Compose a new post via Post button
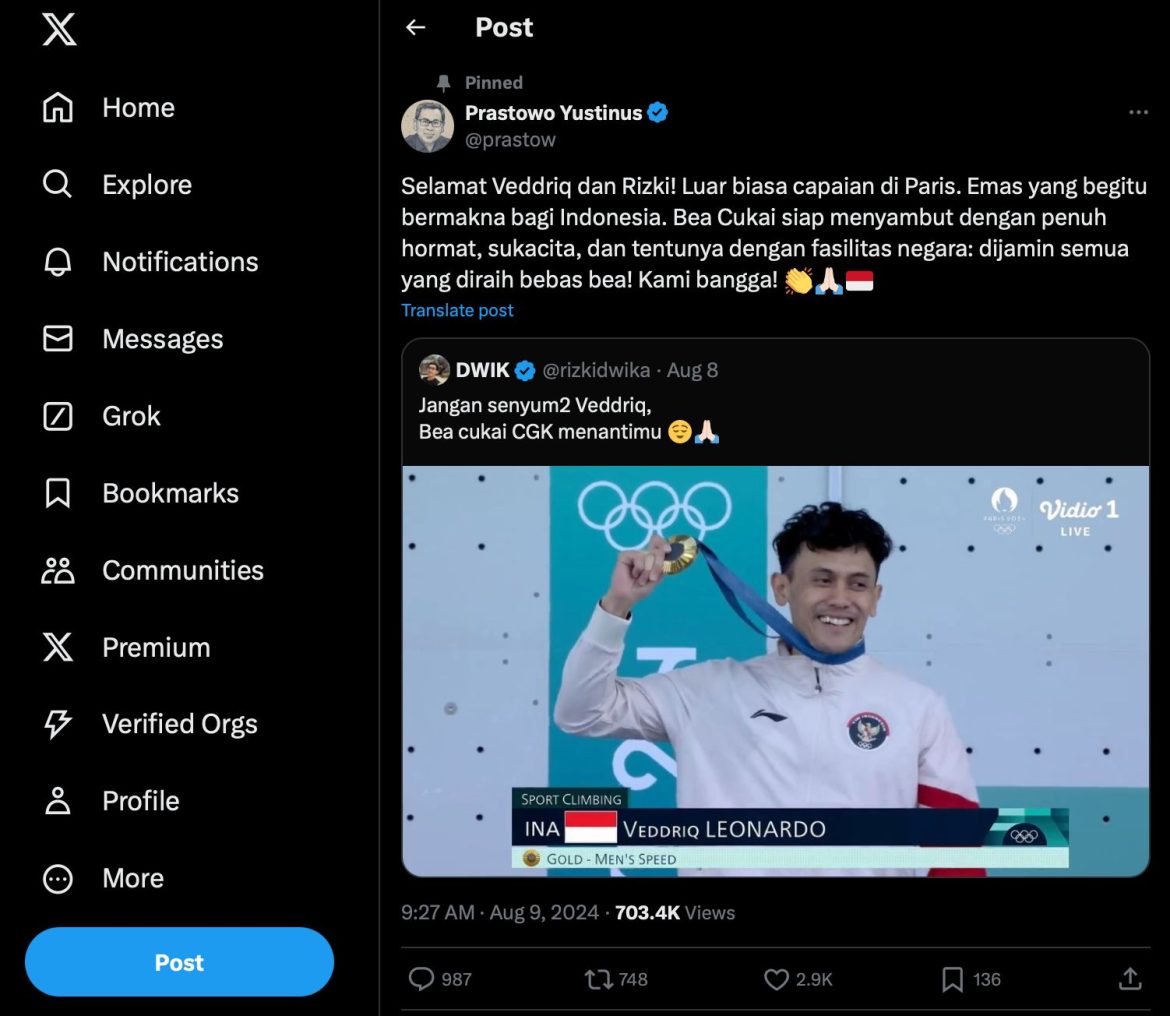The width and height of the screenshot is (1170, 1016). (x=179, y=961)
